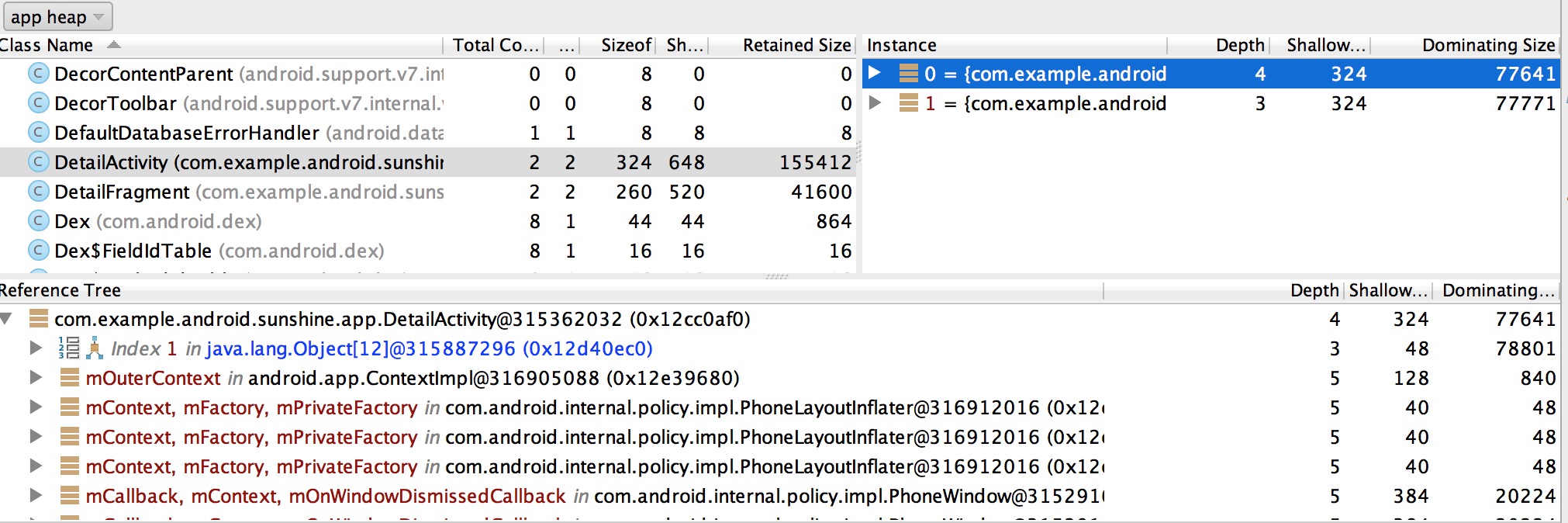
Task: Collapse the DetailActivity@315362032 root node
Action: 7,319
